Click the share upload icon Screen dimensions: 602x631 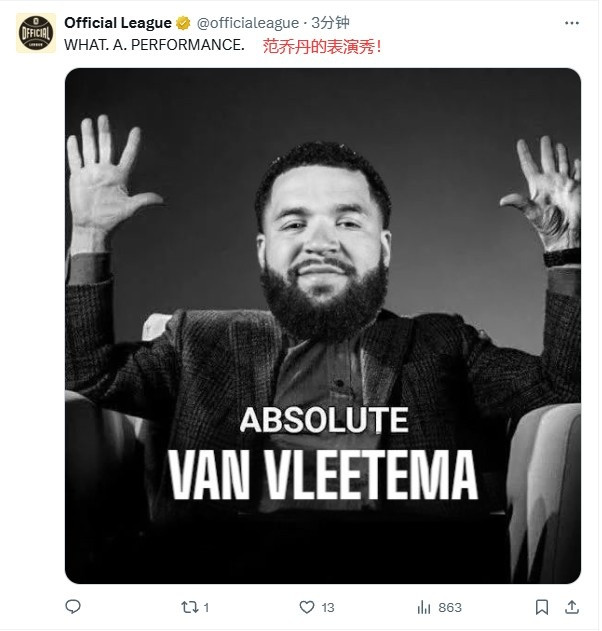click(572, 606)
